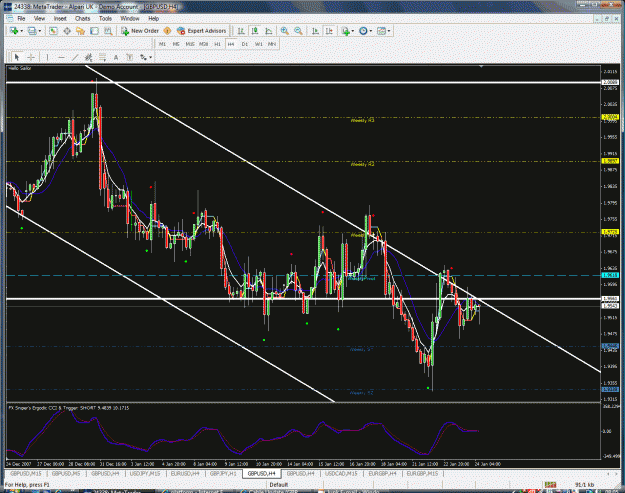
Task: Select the Text (A) drawing tool
Action: click(116, 57)
